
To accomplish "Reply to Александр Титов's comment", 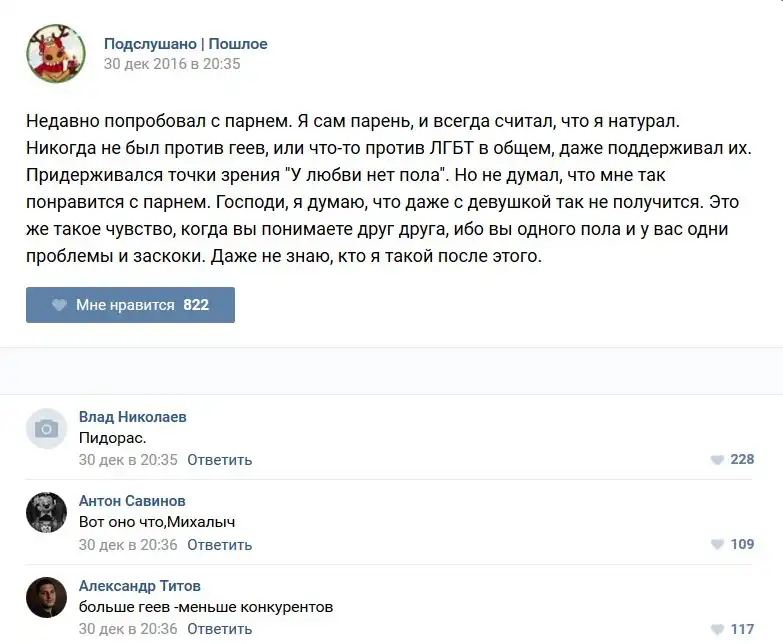I will pos(219,629).
